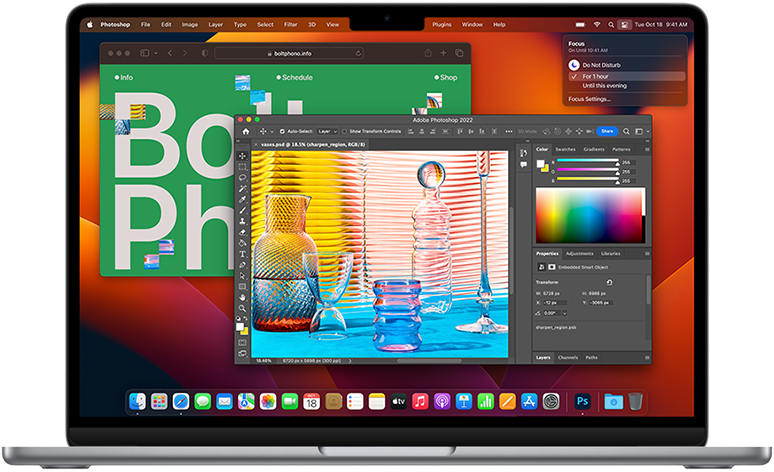Select the Paint Bucket tool
The height and width of the screenshot is (472, 774).
click(x=242, y=243)
